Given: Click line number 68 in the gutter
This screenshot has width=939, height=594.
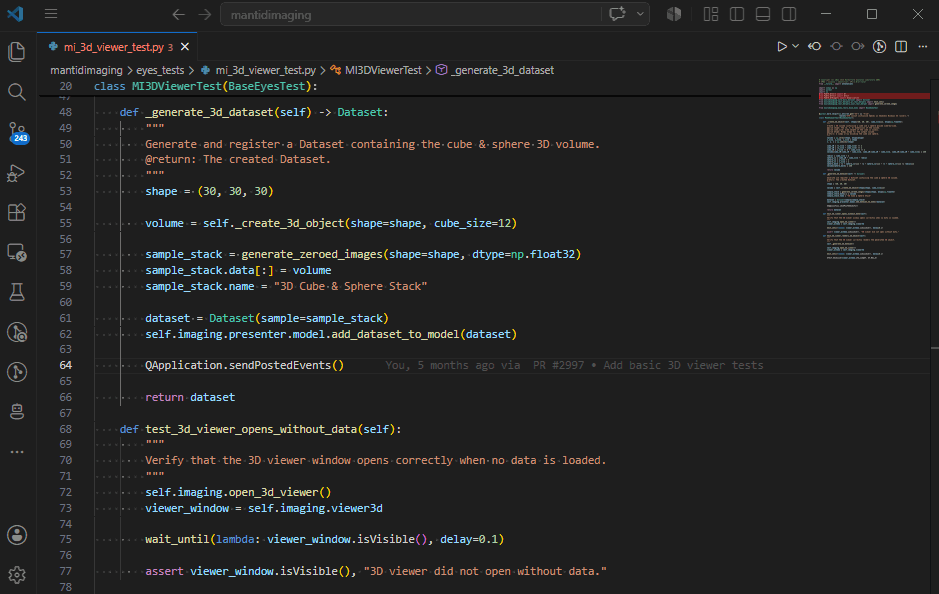Looking at the screenshot, I should coord(65,429).
